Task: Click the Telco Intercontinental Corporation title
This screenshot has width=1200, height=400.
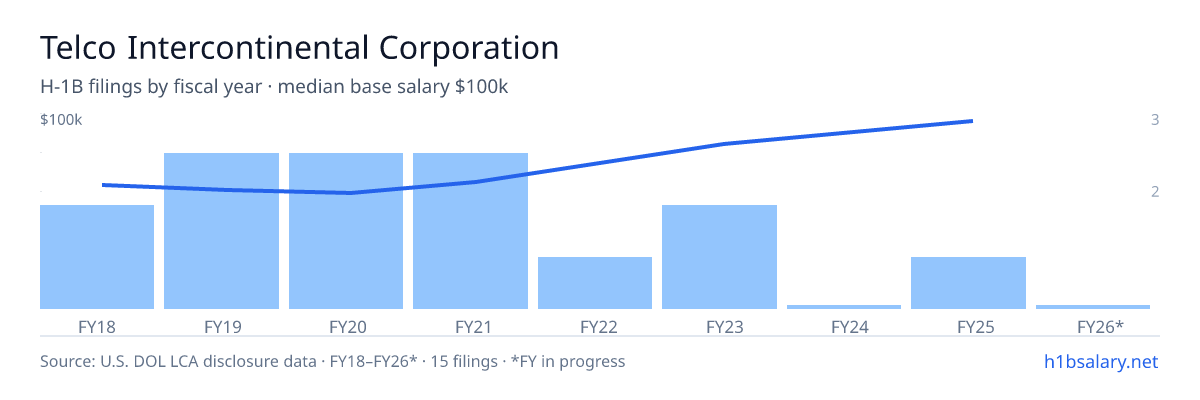Action: click(299, 47)
